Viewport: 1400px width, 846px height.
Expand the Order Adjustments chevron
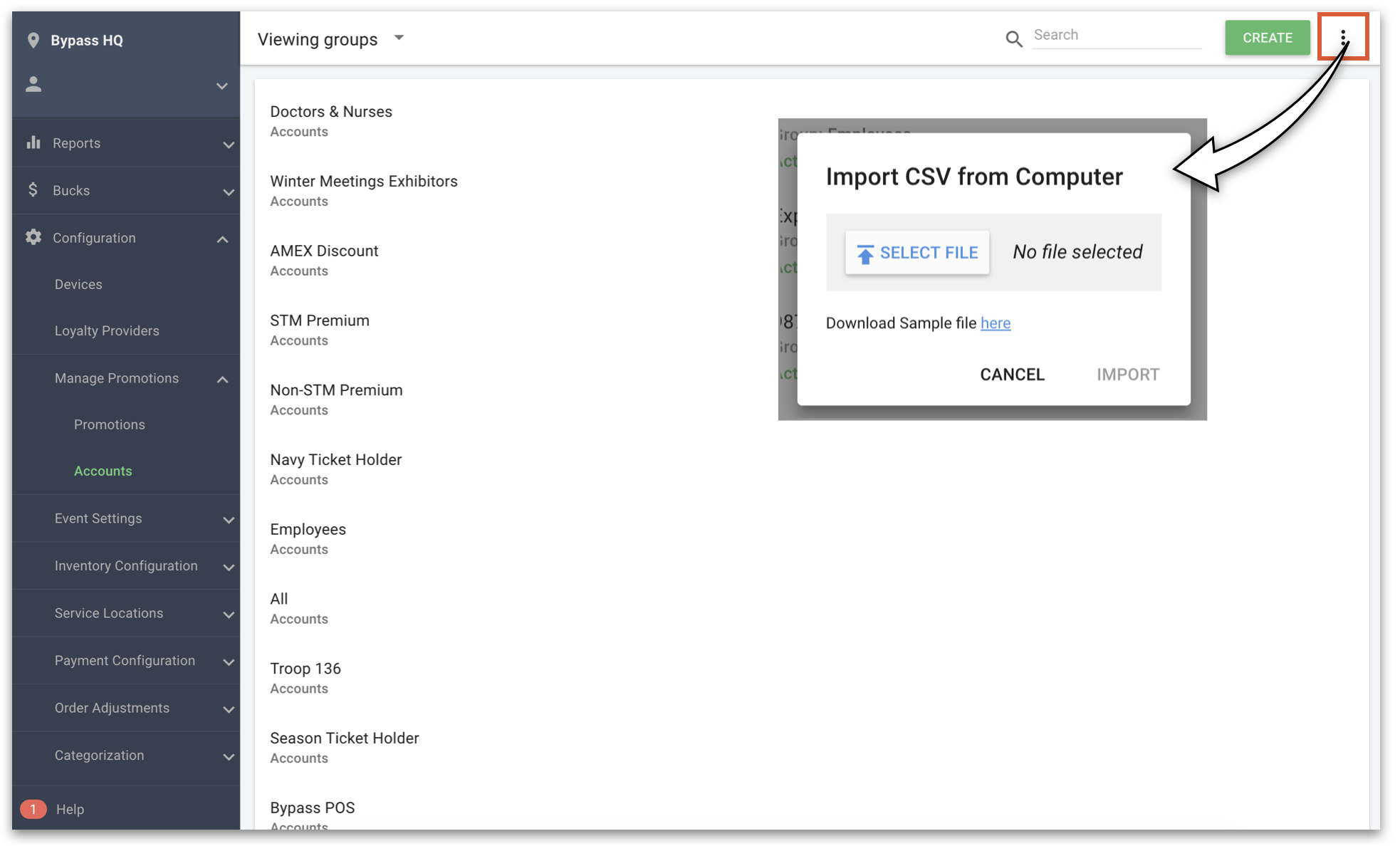click(229, 709)
